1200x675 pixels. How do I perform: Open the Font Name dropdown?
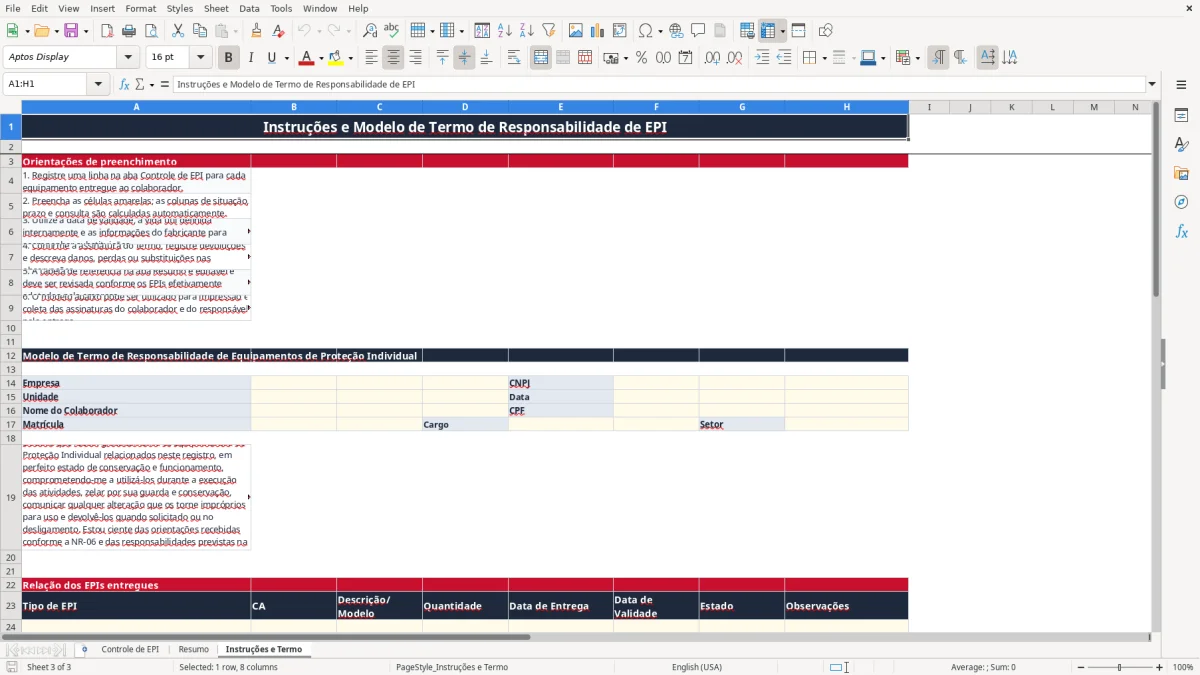click(x=127, y=57)
